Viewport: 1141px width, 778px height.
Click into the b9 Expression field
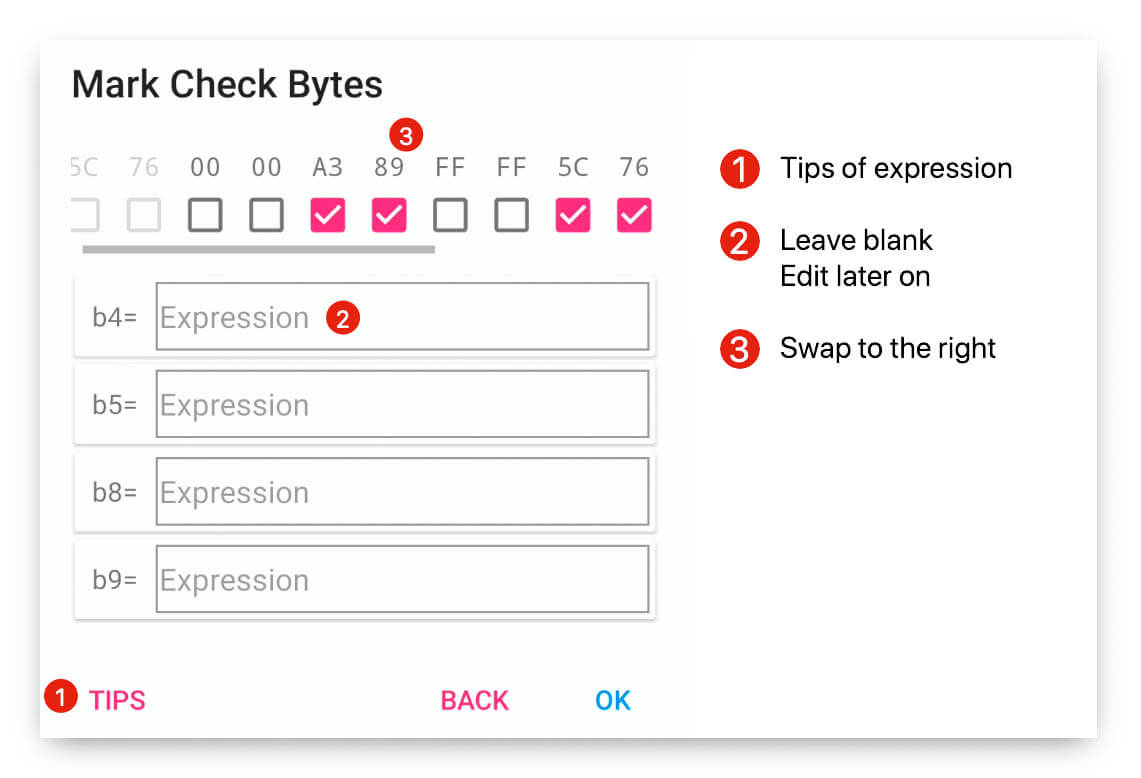click(402, 580)
